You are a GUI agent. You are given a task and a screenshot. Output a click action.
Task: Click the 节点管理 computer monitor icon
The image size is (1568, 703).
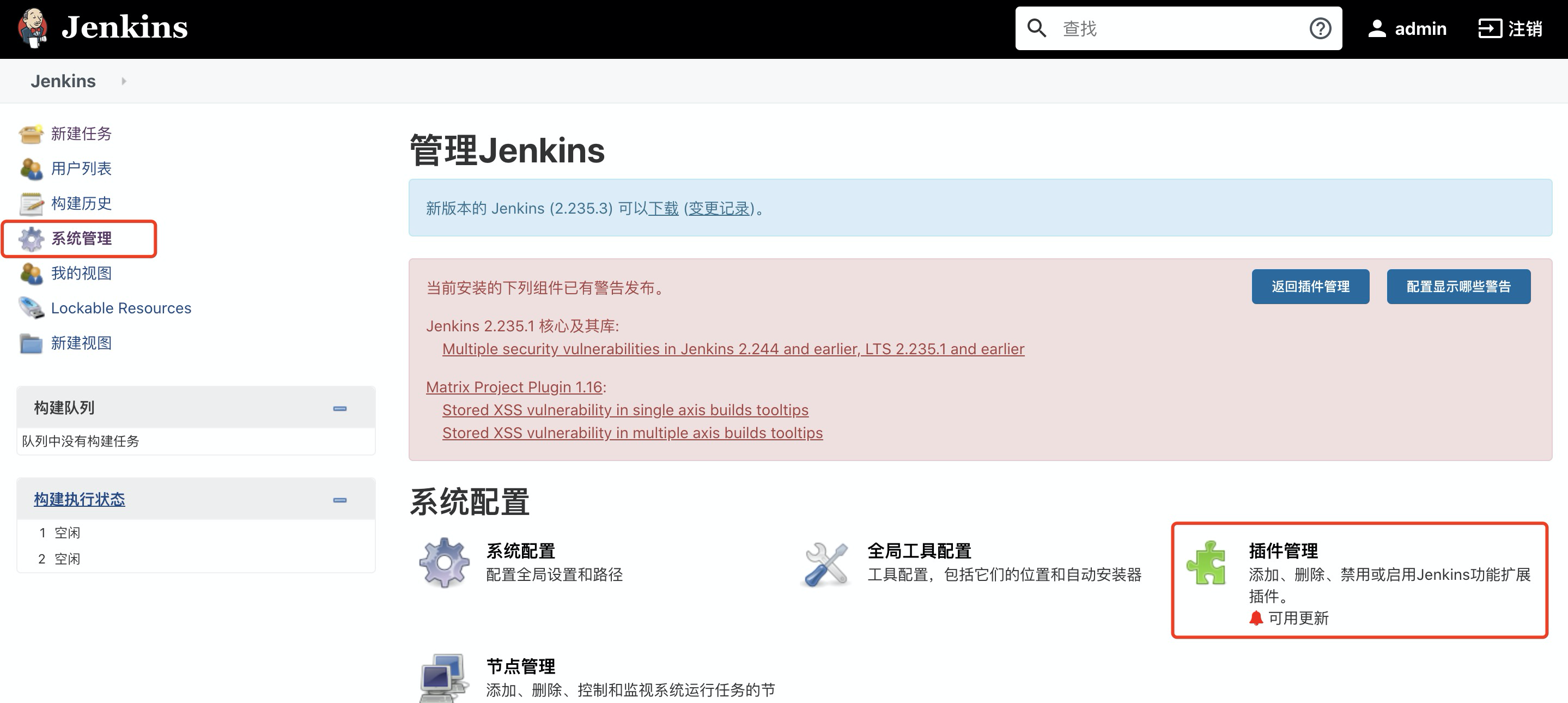443,677
